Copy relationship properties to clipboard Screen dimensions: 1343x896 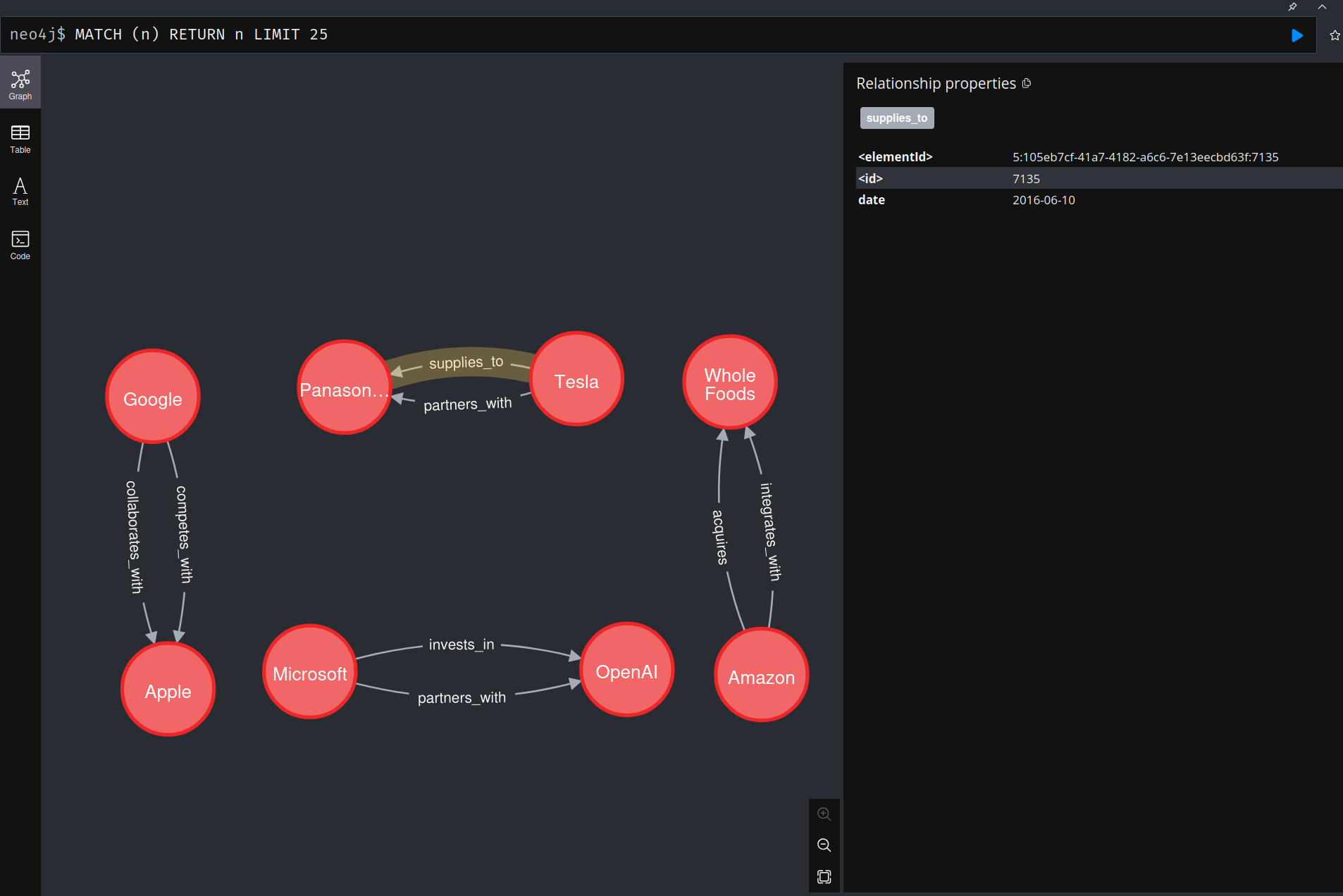1027,84
